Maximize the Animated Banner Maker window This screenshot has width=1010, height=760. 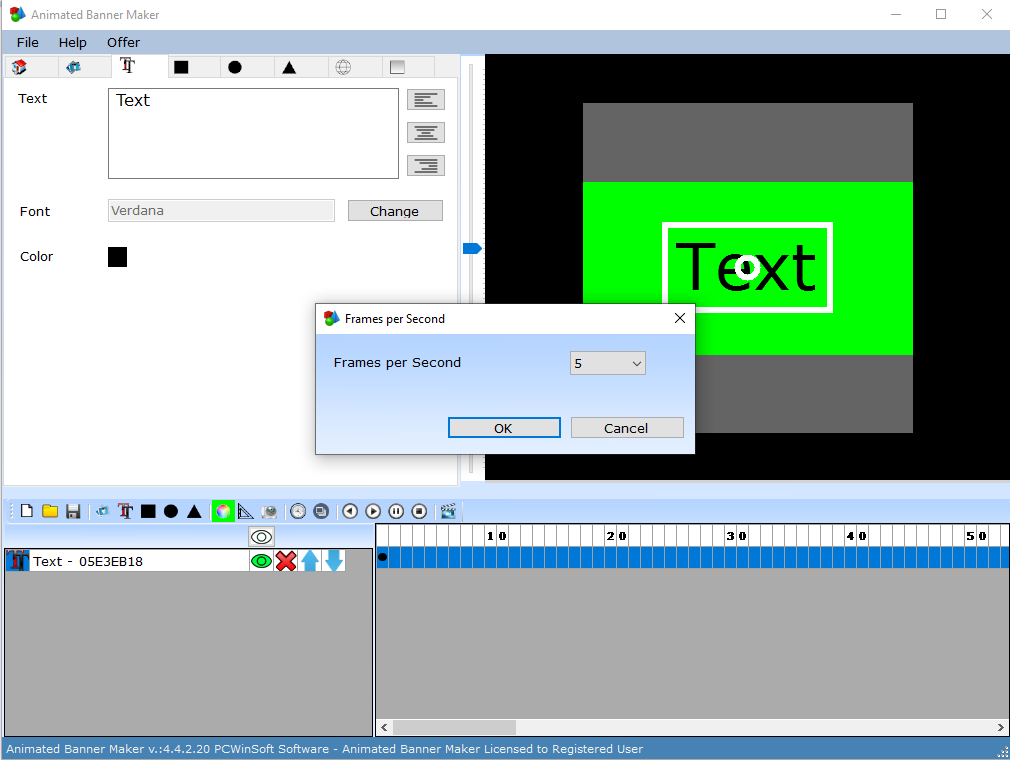click(941, 14)
